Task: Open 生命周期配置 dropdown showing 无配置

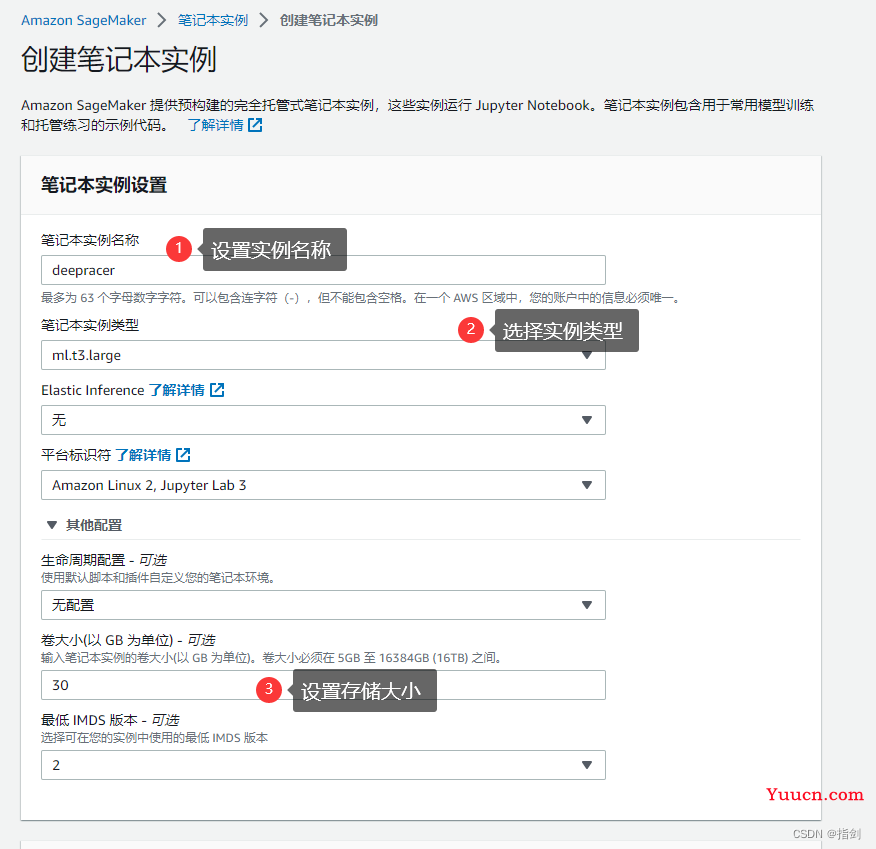Action: point(323,605)
